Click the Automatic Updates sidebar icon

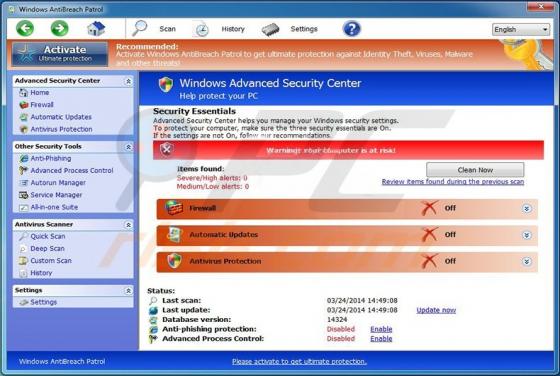(24, 117)
